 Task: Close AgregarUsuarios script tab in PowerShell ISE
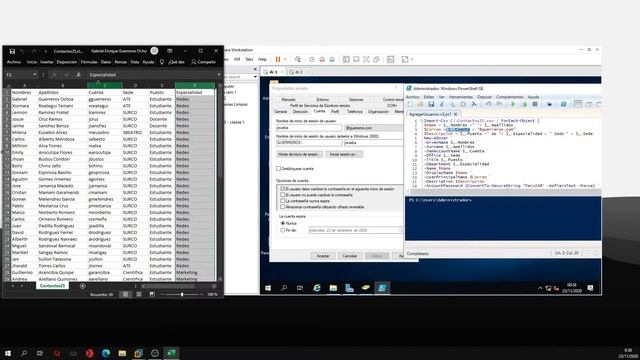(x=456, y=114)
